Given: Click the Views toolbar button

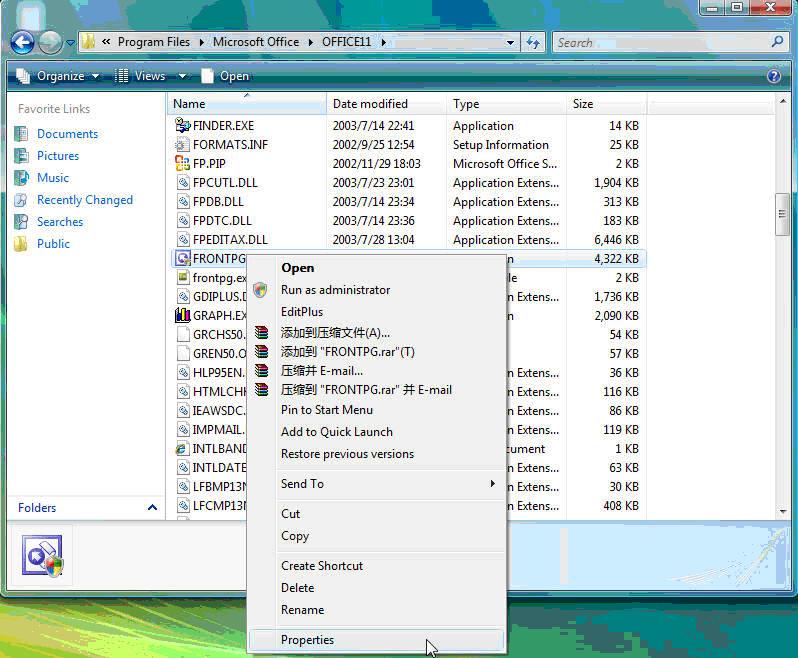Looking at the screenshot, I should click(140, 76).
